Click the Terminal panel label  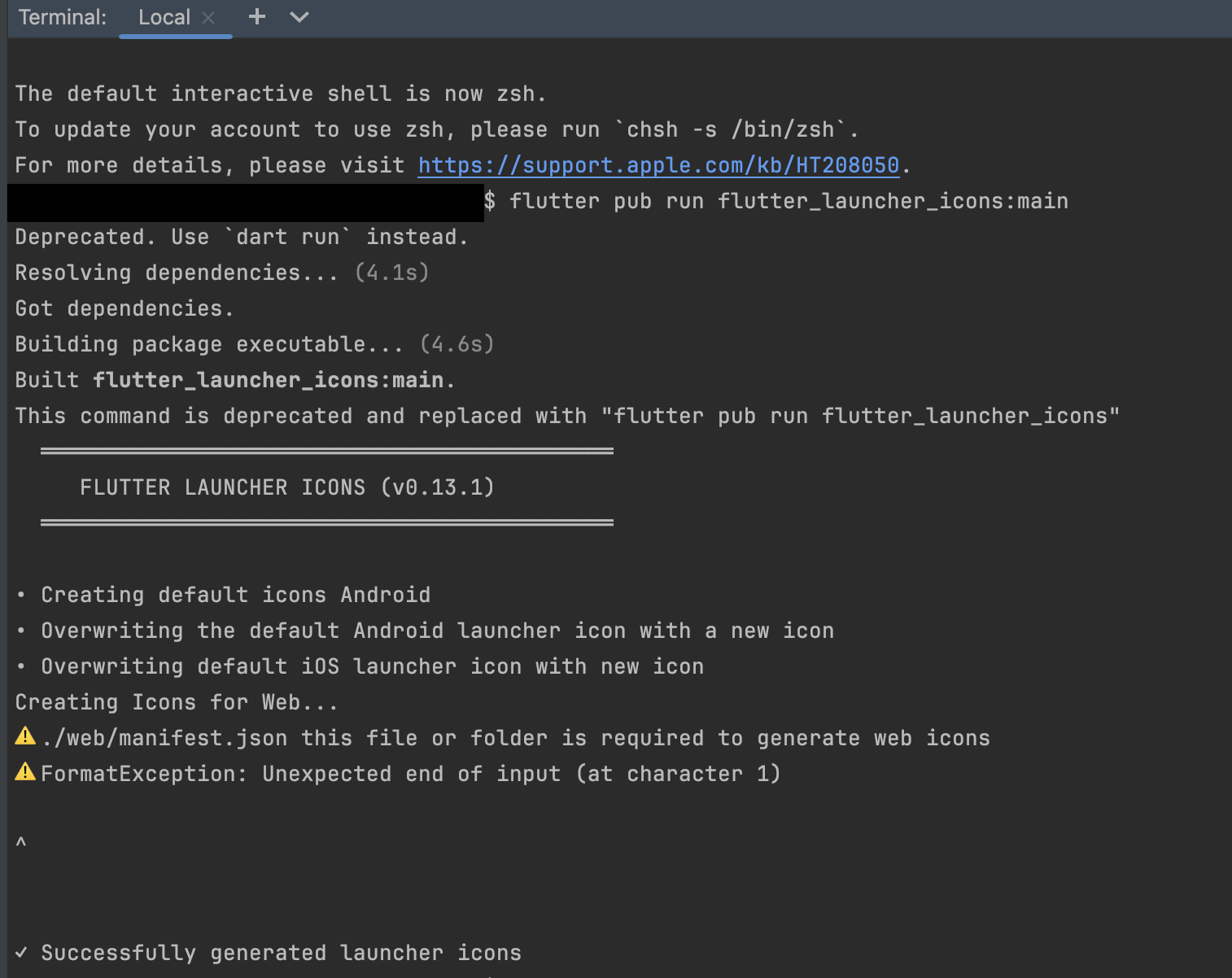[63, 17]
